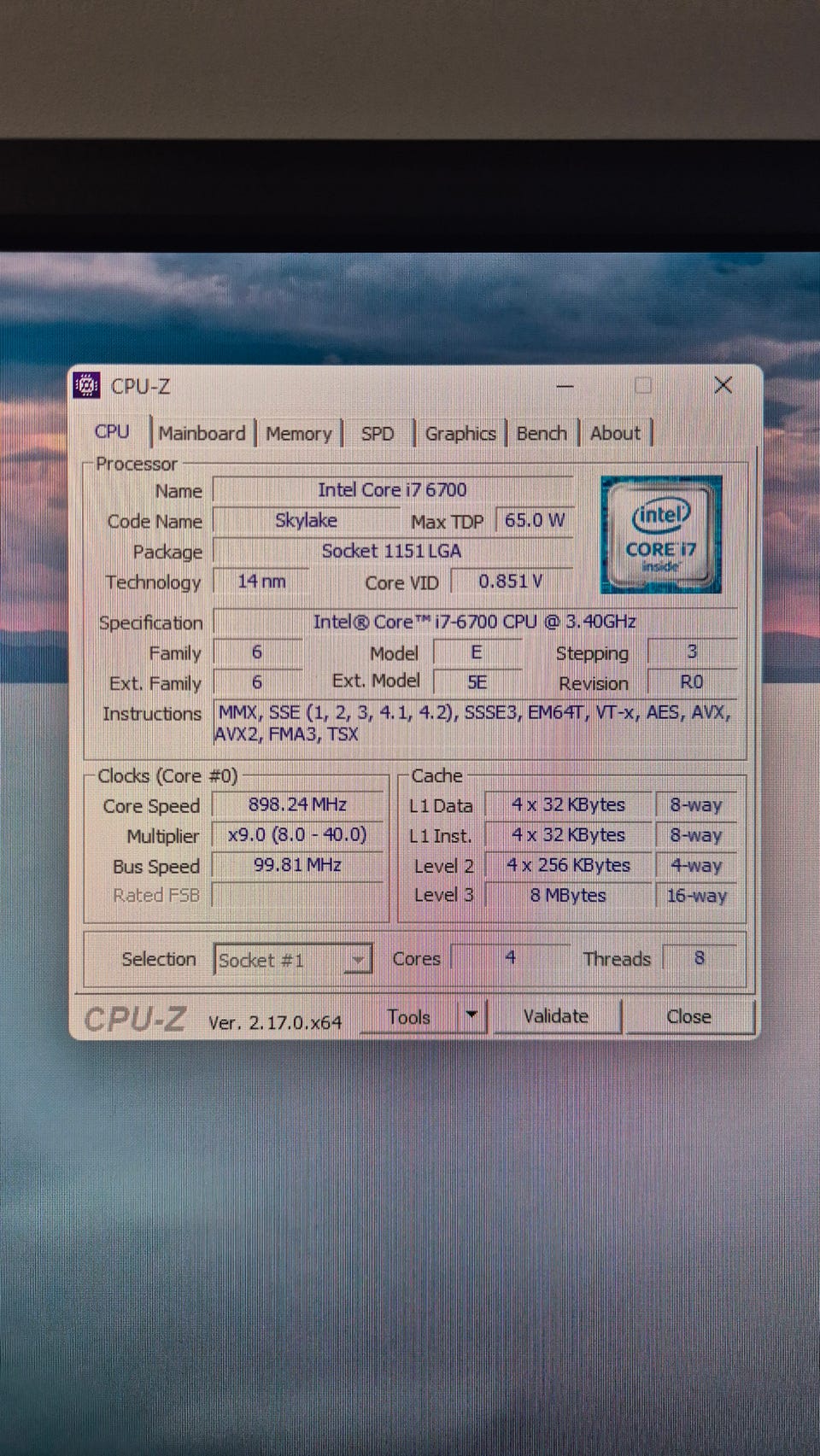Click the Name field 'Intel Core i7 6700'
This screenshot has height=1456, width=820.
(393, 490)
